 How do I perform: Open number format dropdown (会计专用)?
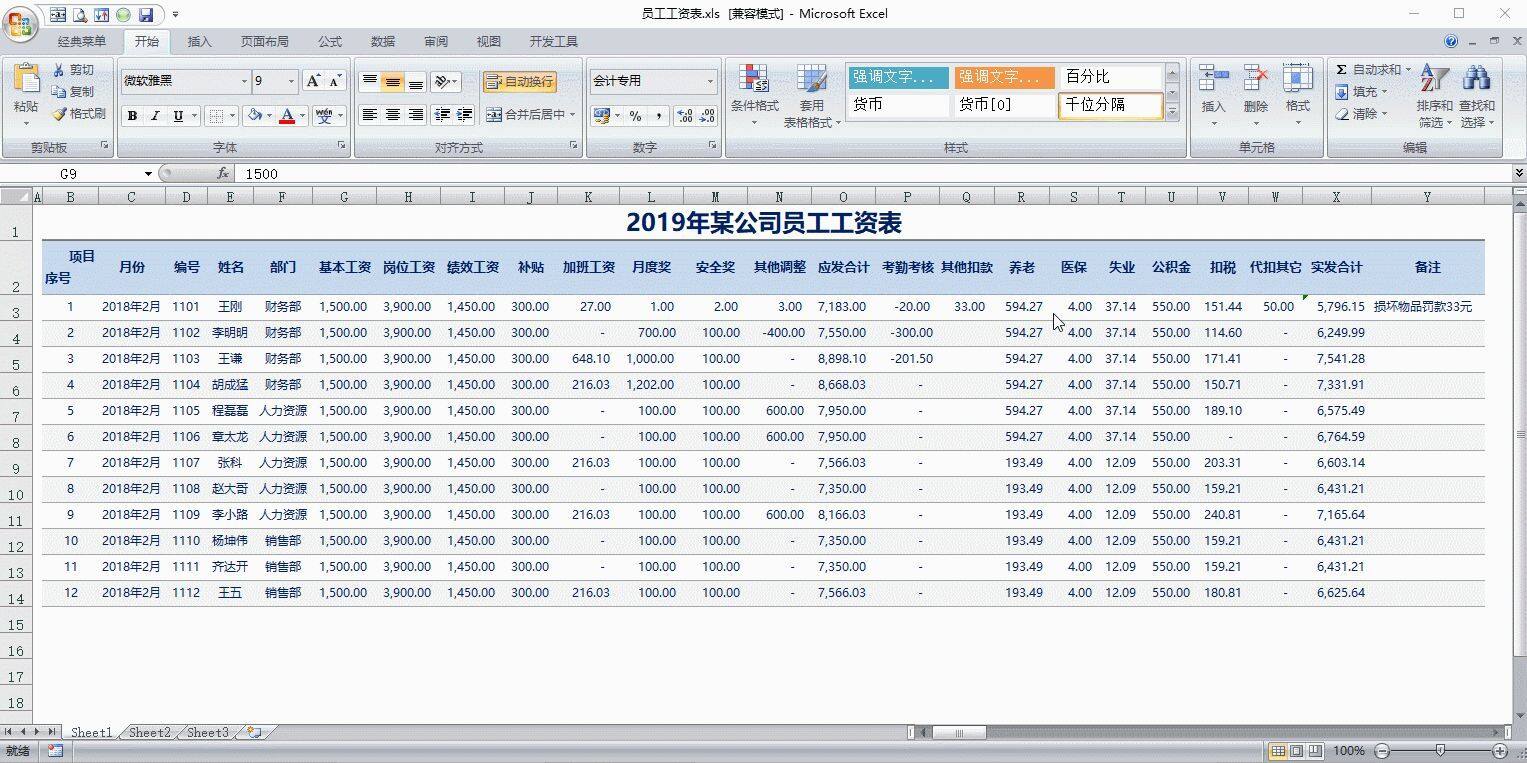(710, 82)
